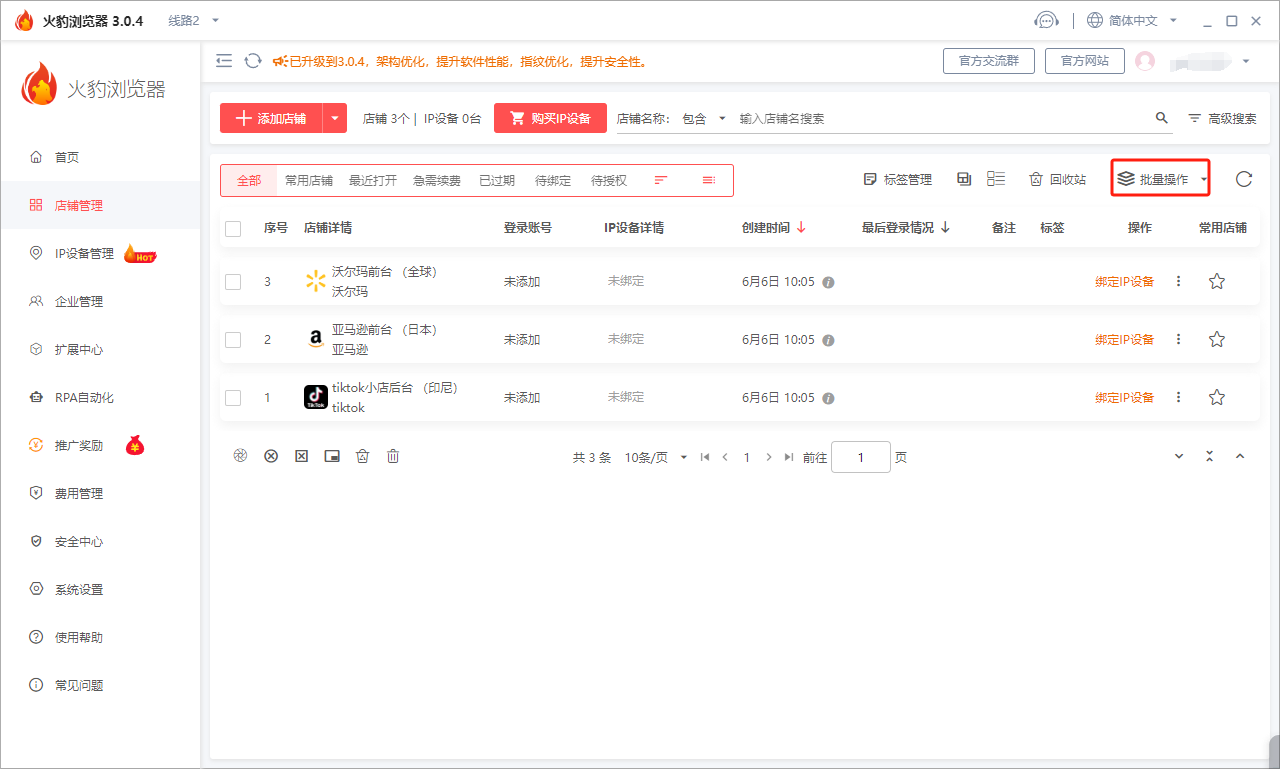
Task: Switch to the 已过期 filter tab
Action: click(x=496, y=181)
